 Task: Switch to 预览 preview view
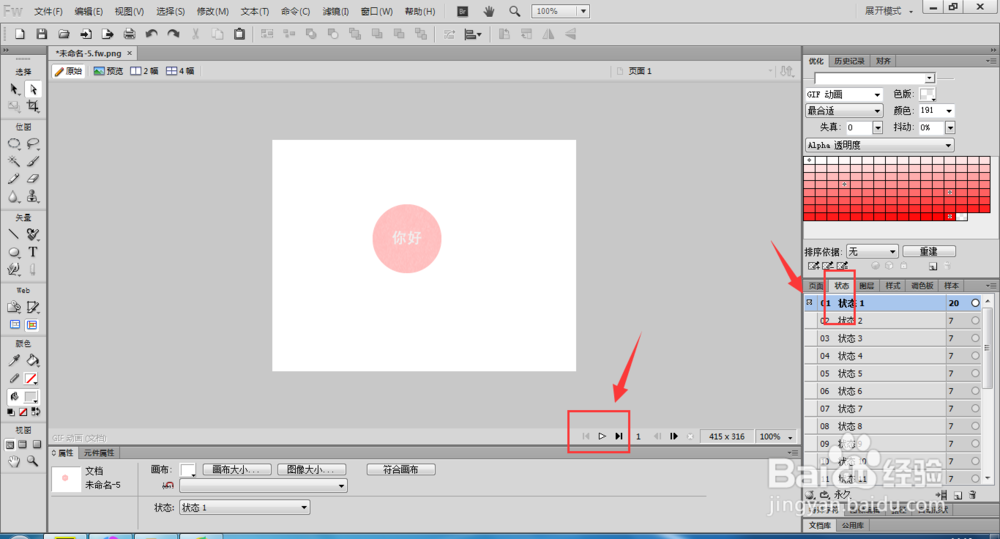coord(108,71)
